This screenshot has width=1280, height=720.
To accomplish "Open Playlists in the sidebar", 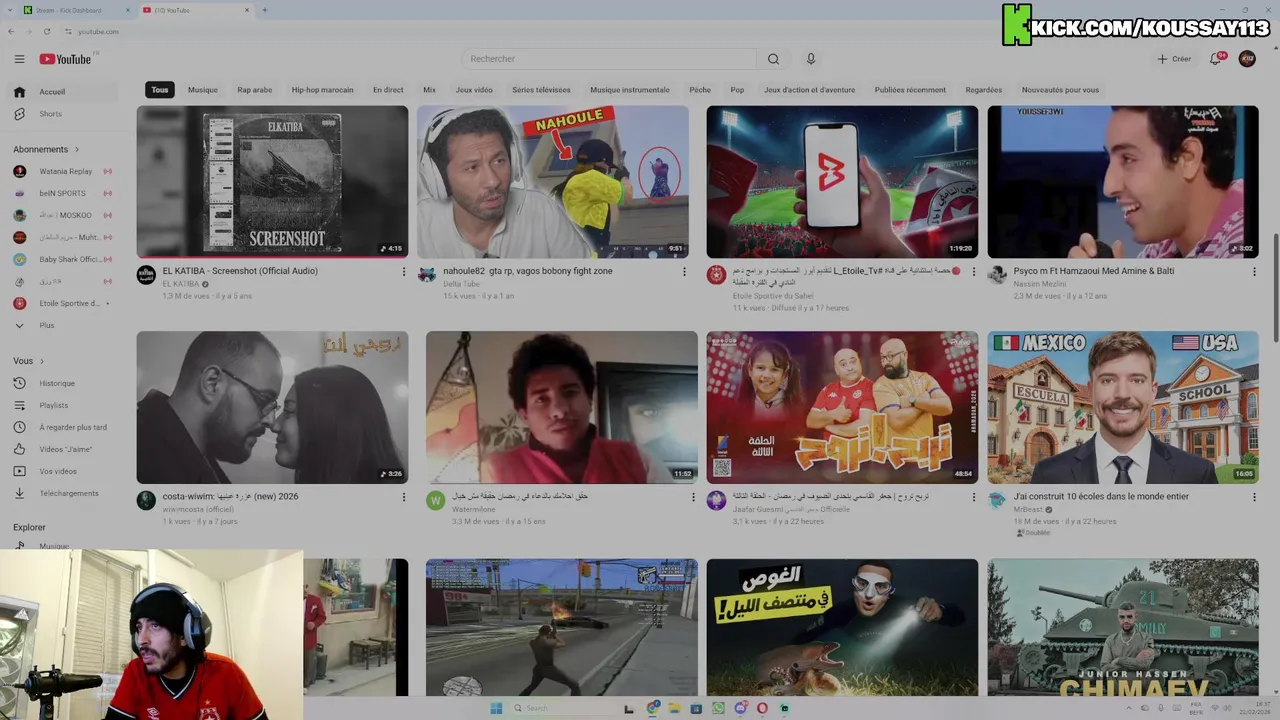I will click(63, 405).
